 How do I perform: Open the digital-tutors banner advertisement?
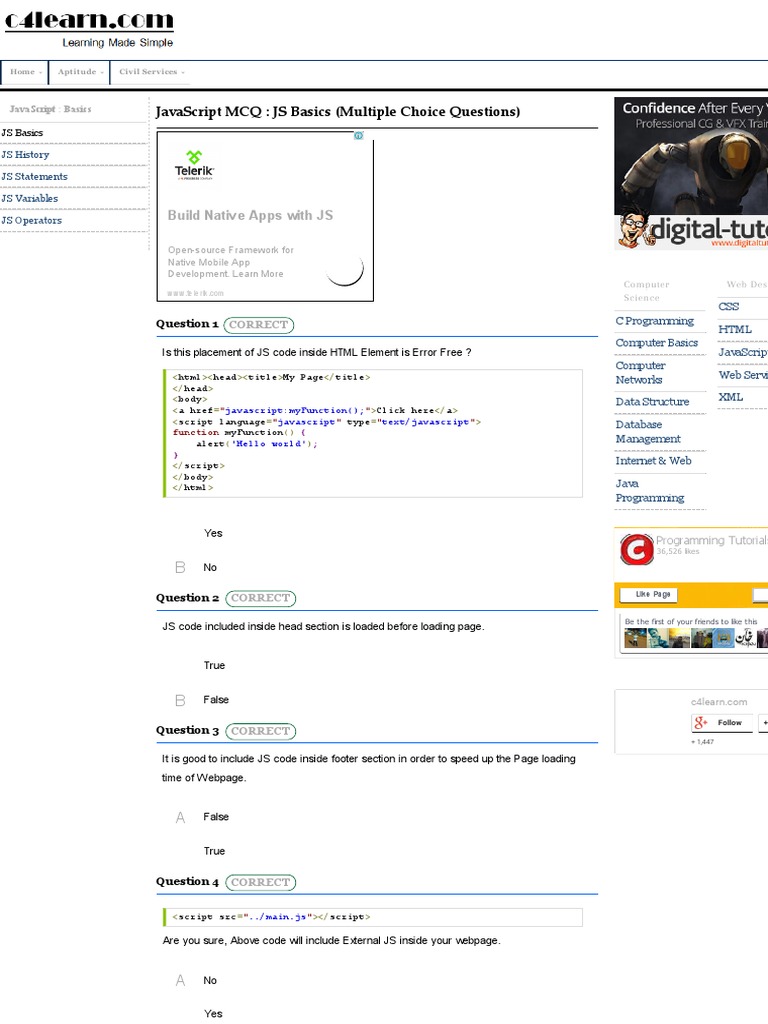691,173
